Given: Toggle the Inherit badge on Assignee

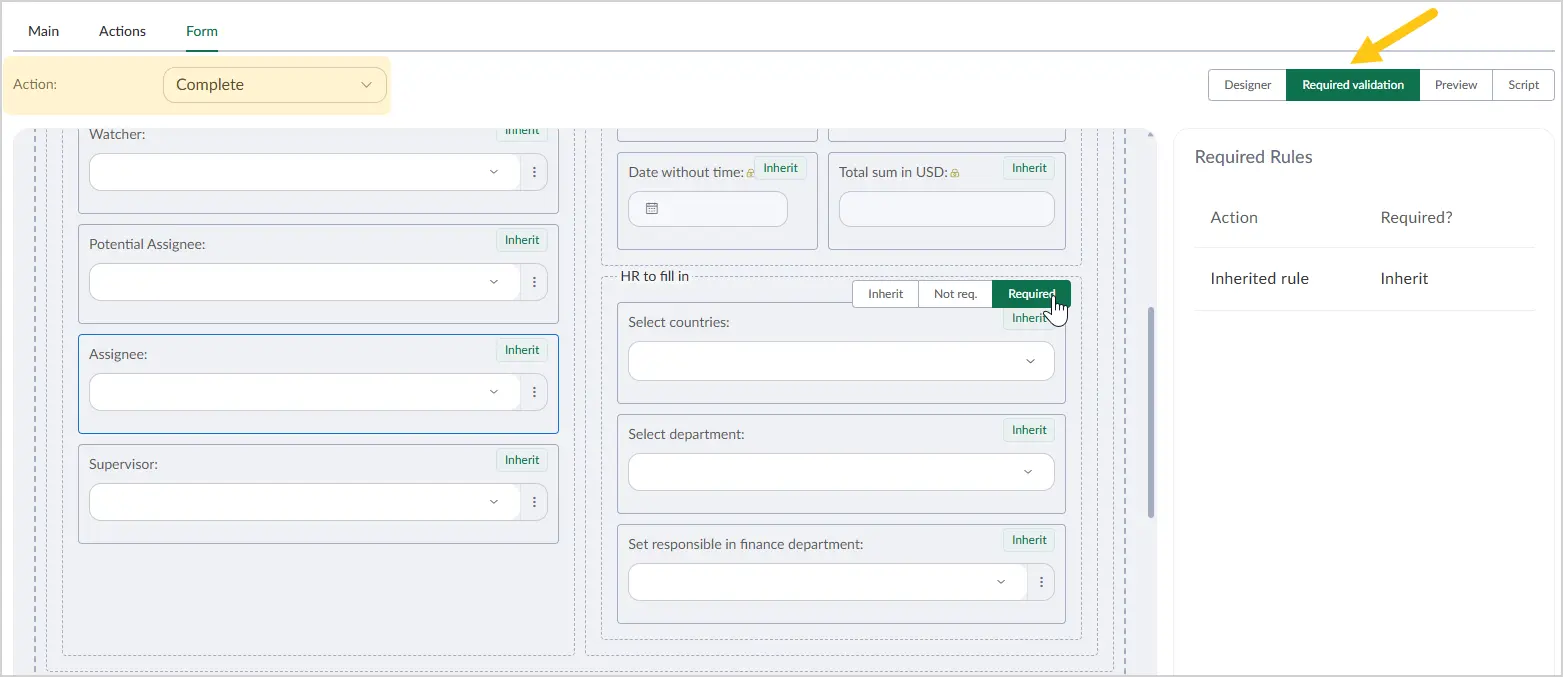Looking at the screenshot, I should tap(522, 350).
